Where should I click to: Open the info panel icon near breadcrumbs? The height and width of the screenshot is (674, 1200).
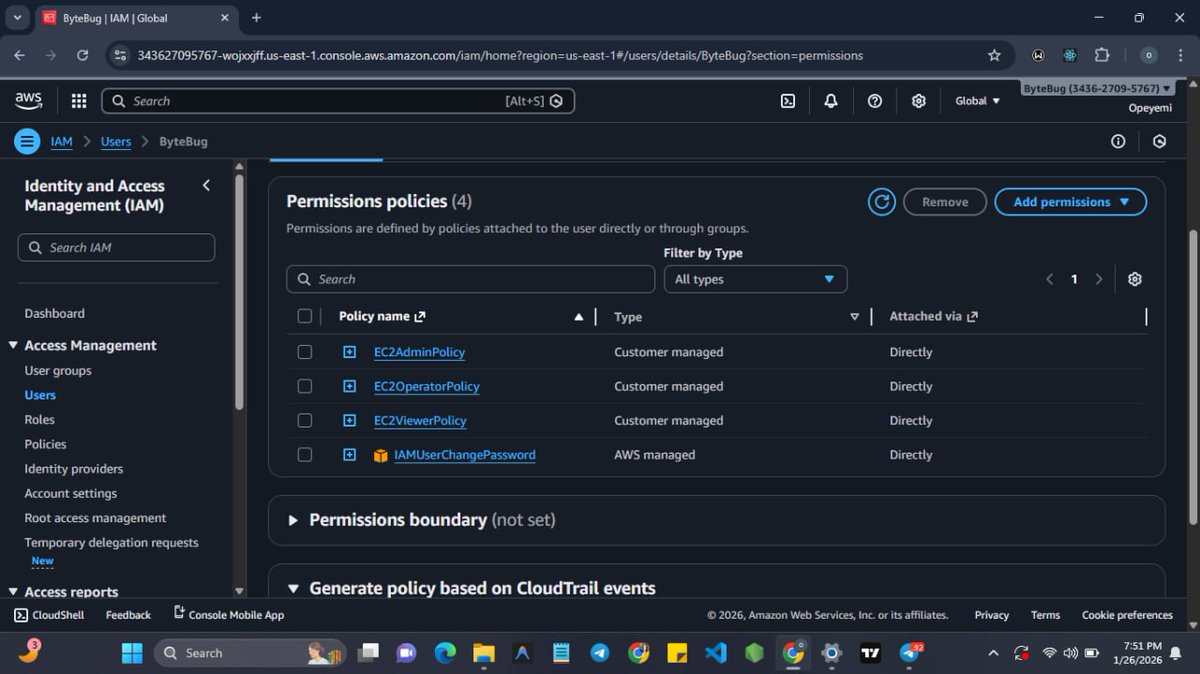pyautogui.click(x=1118, y=142)
